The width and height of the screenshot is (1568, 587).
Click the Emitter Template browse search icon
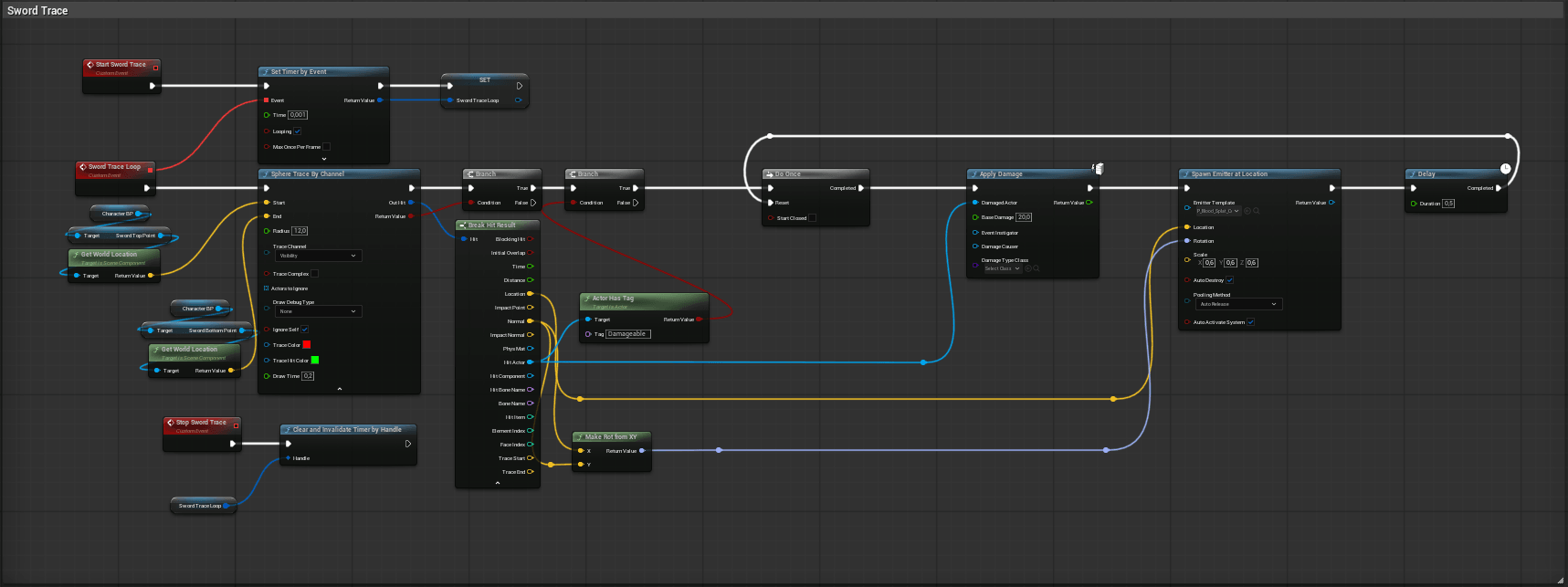tap(1257, 211)
